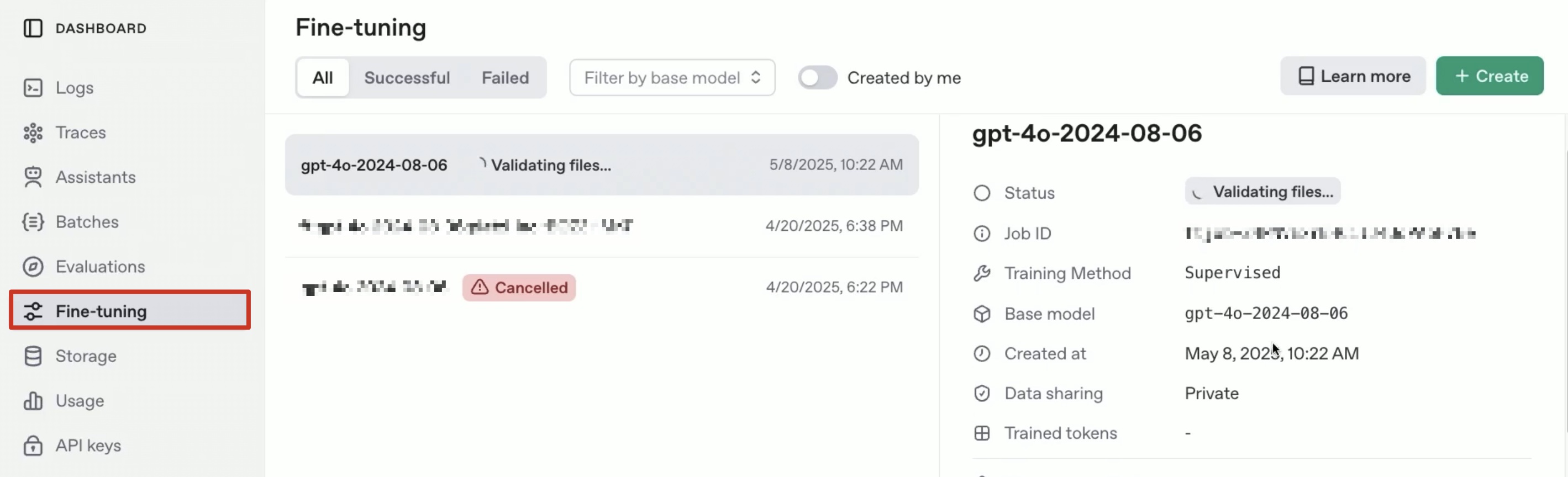Click the Traces cluster icon
This screenshot has height=477, width=1568.
[33, 132]
